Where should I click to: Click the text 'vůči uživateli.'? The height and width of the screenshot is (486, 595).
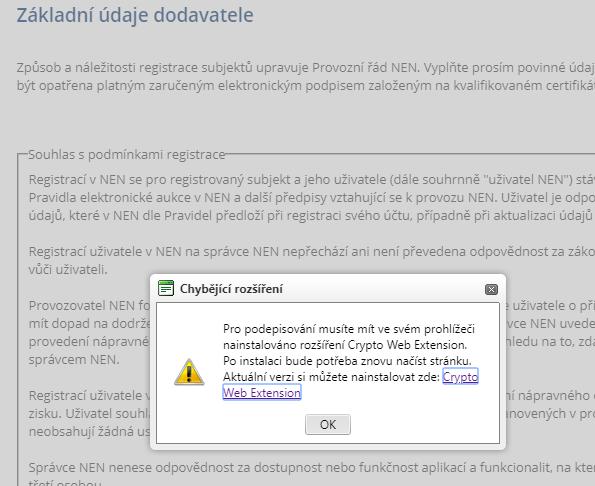[x=68, y=270]
